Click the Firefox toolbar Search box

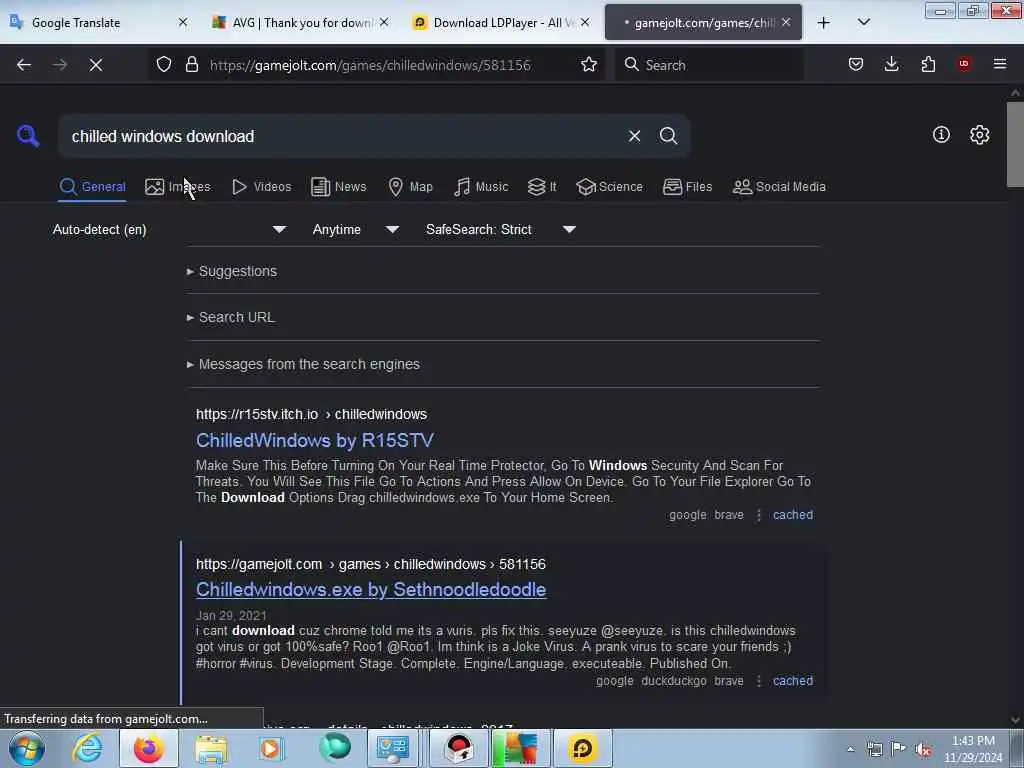pyautogui.click(x=709, y=65)
